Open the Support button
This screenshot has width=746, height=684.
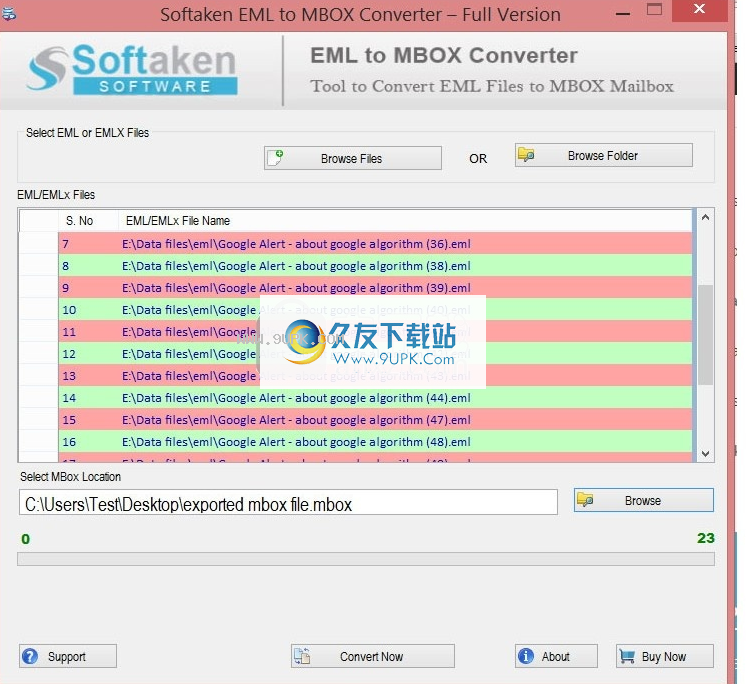[x=68, y=656]
